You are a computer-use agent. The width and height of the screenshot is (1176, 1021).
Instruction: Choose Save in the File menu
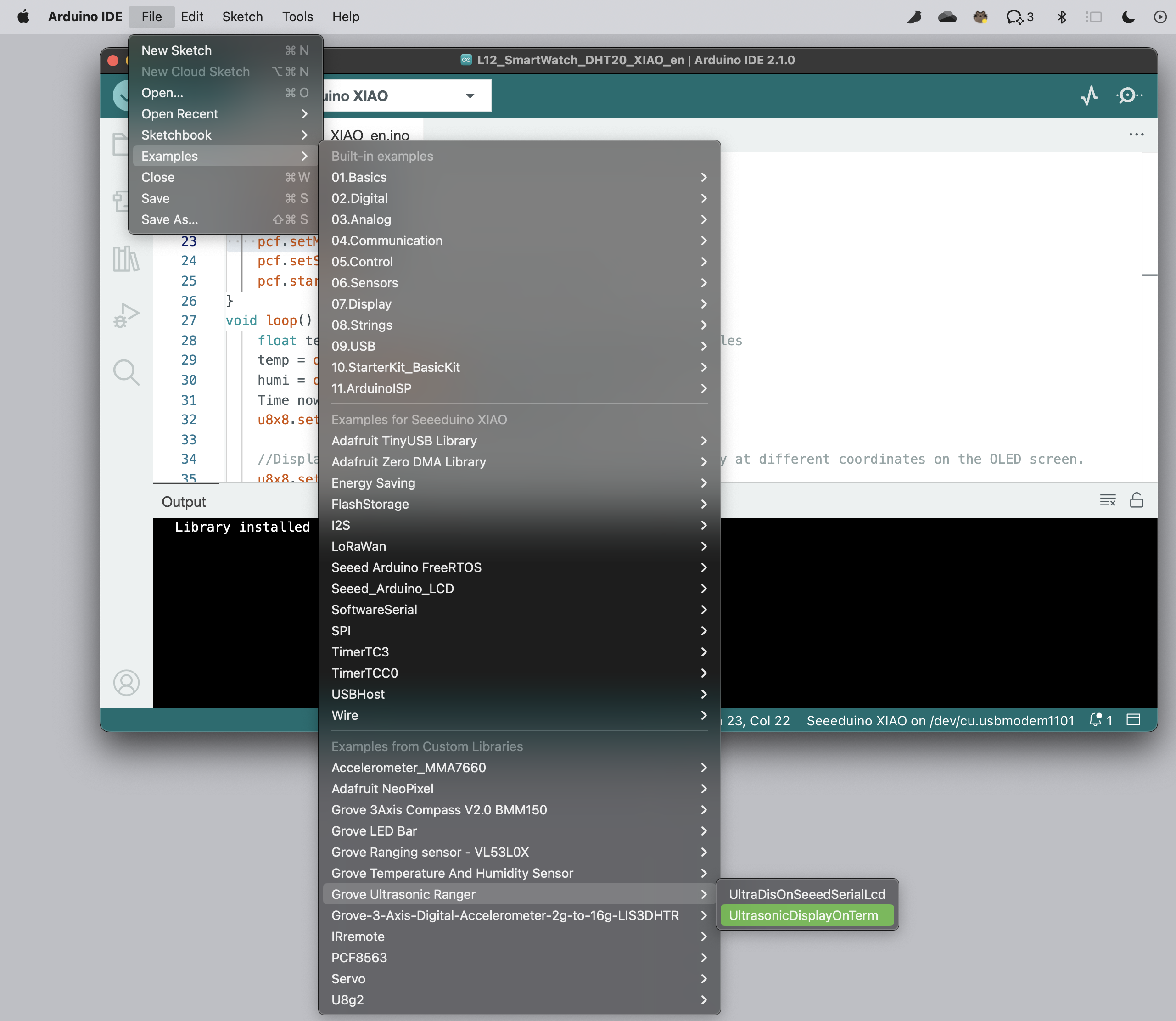pos(226,198)
